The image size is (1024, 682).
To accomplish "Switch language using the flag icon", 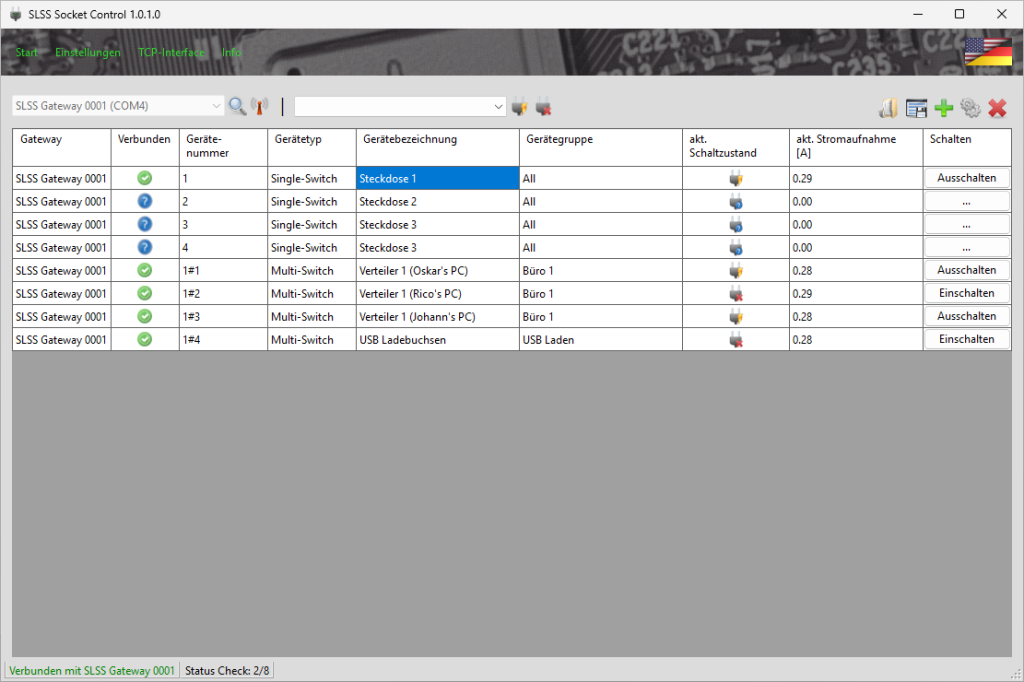I will pyautogui.click(x=987, y=52).
